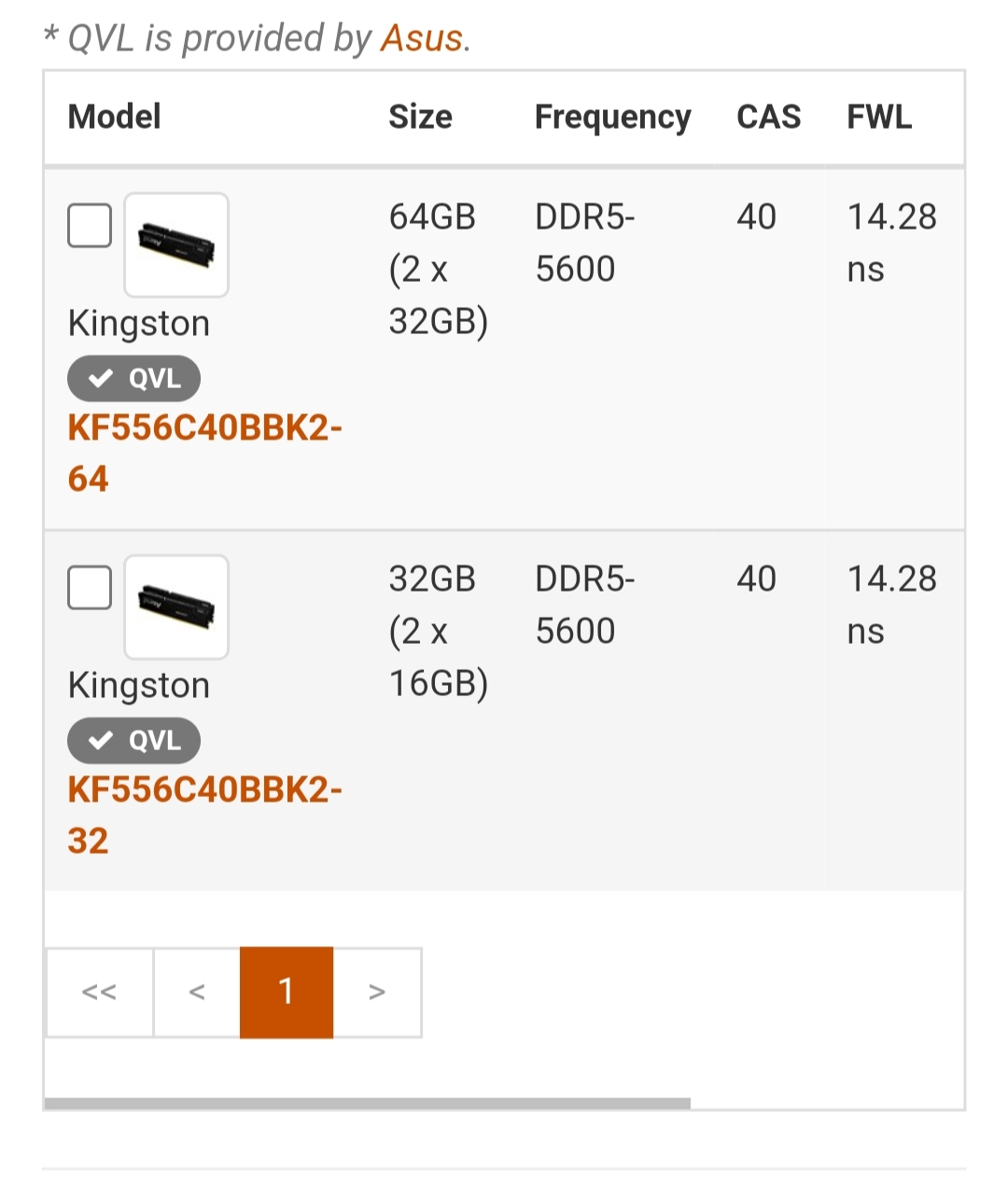Viewport: 1008px width, 1199px height.
Task: Go to the next results page
Action: pos(377,993)
